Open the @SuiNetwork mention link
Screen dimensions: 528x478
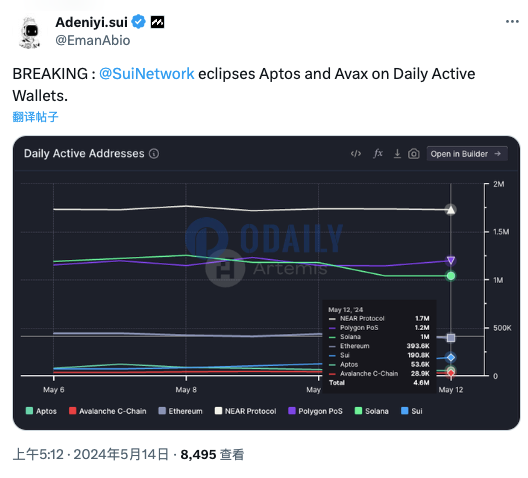coord(146,74)
